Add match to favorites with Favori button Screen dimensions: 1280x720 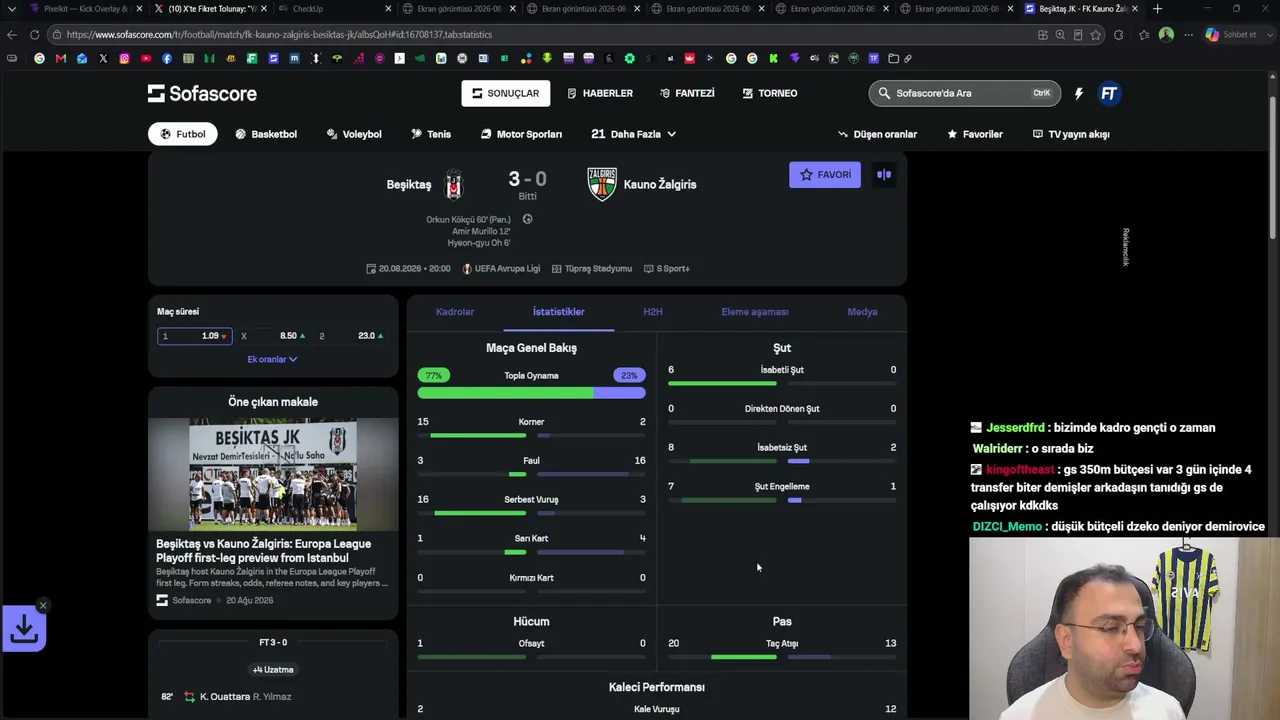825,175
